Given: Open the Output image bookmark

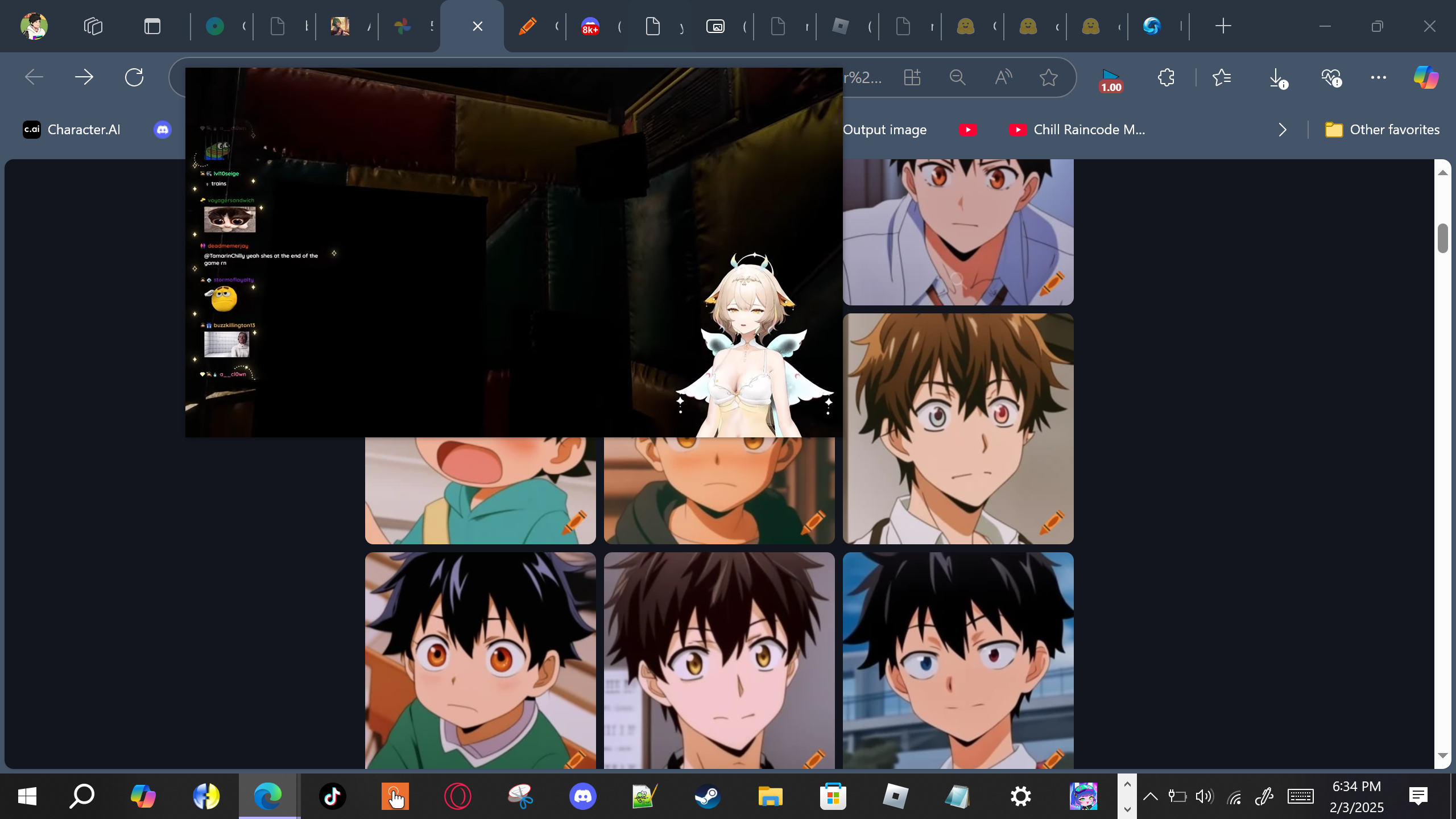Looking at the screenshot, I should point(885,130).
